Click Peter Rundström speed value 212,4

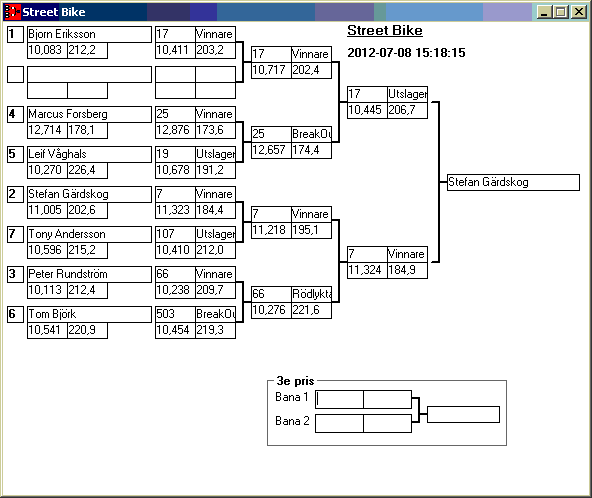88,290
